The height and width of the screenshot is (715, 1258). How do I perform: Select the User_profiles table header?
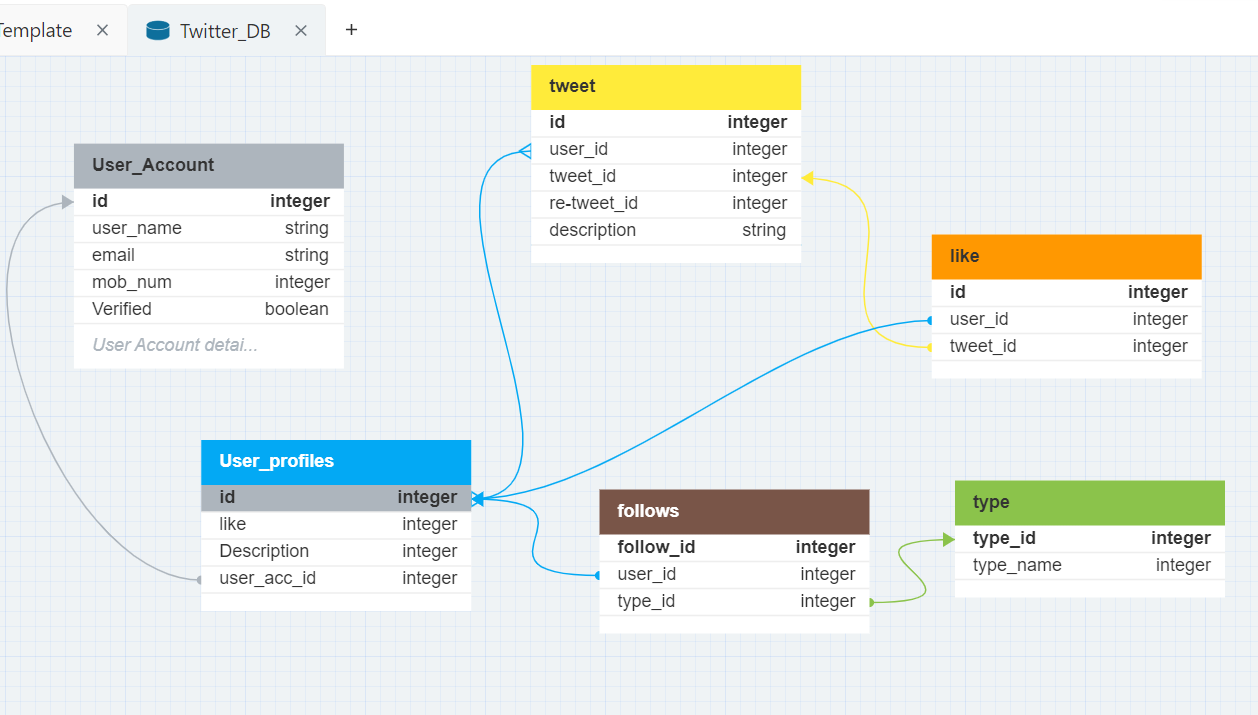(x=336, y=461)
